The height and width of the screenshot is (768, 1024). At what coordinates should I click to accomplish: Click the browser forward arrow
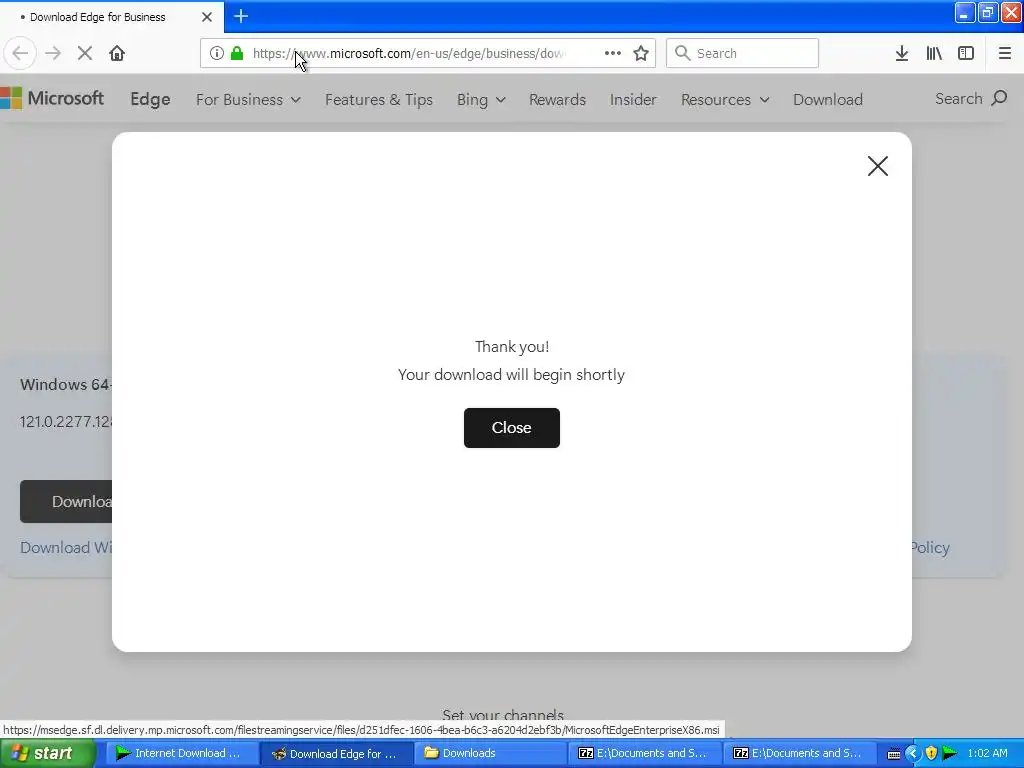53,53
